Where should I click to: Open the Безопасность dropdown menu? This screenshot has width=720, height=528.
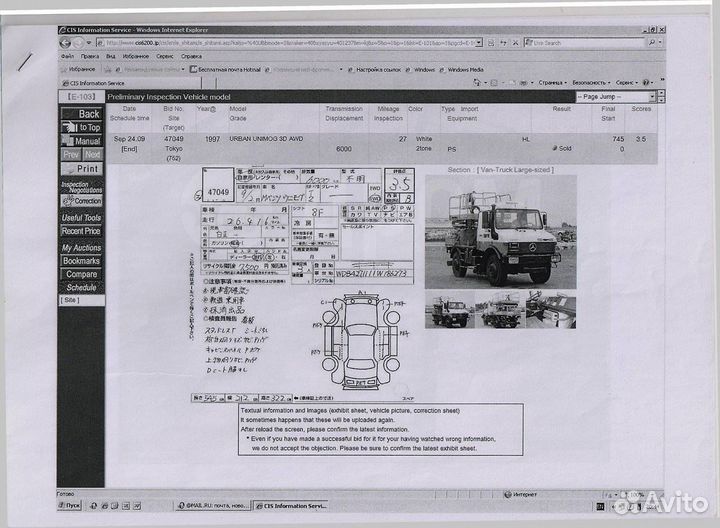coord(591,83)
